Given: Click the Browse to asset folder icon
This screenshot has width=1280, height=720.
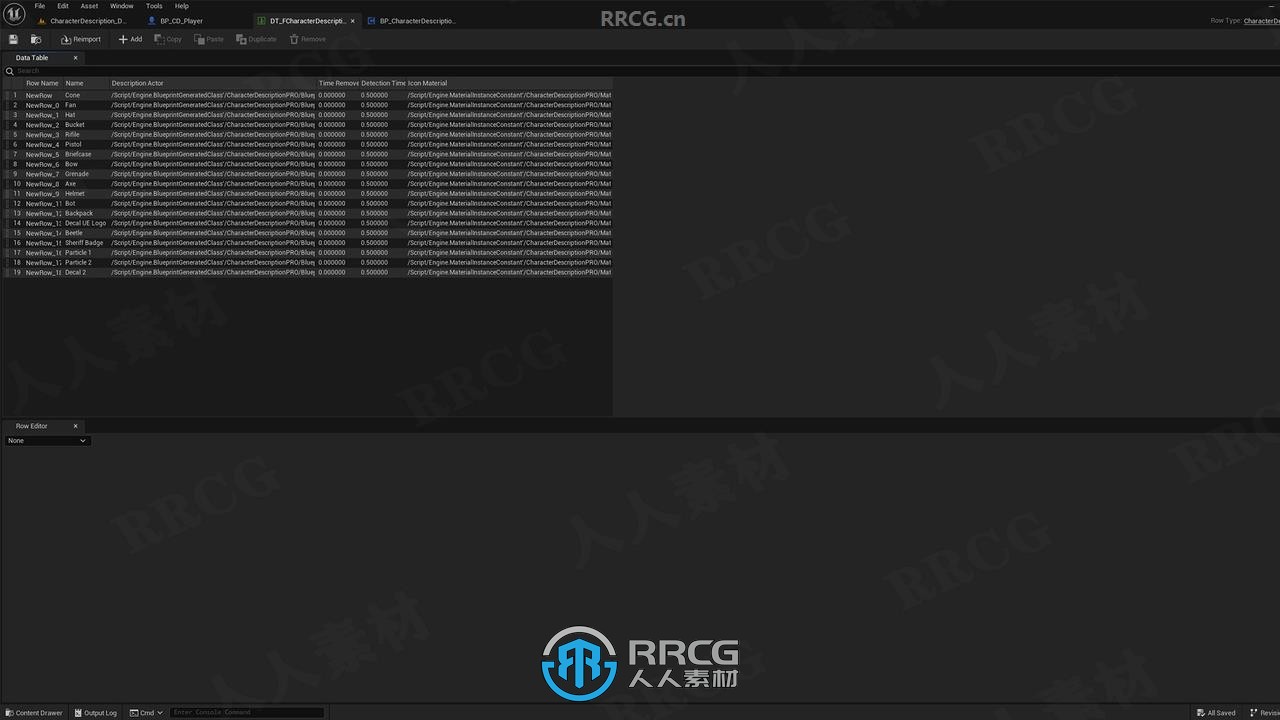Looking at the screenshot, I should pyautogui.click(x=36, y=39).
